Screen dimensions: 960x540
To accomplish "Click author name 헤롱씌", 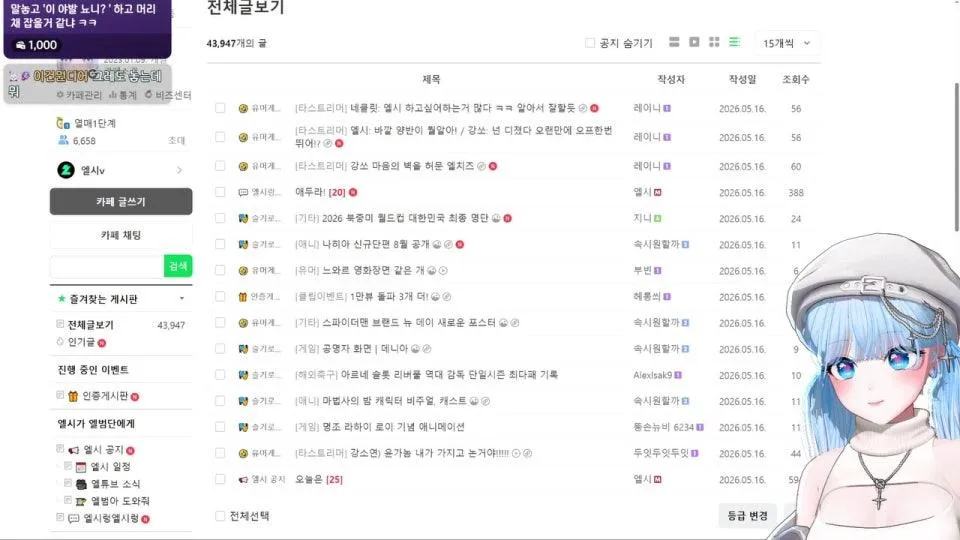I will [x=647, y=296].
